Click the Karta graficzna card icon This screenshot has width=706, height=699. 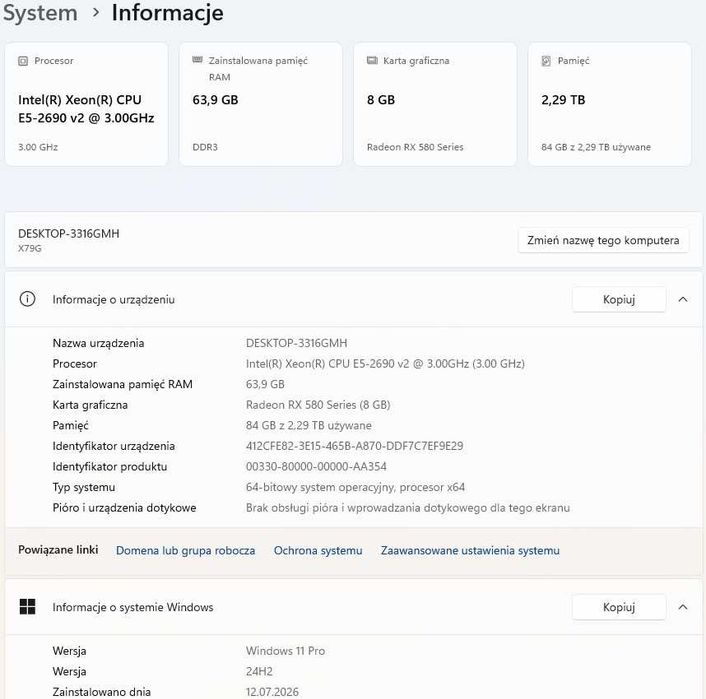coord(372,60)
